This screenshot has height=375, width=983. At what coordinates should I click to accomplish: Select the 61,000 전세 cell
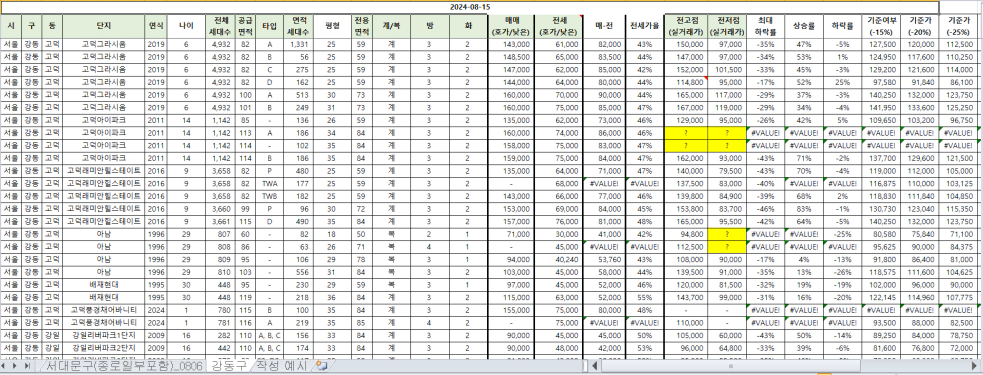pyautogui.click(x=558, y=45)
